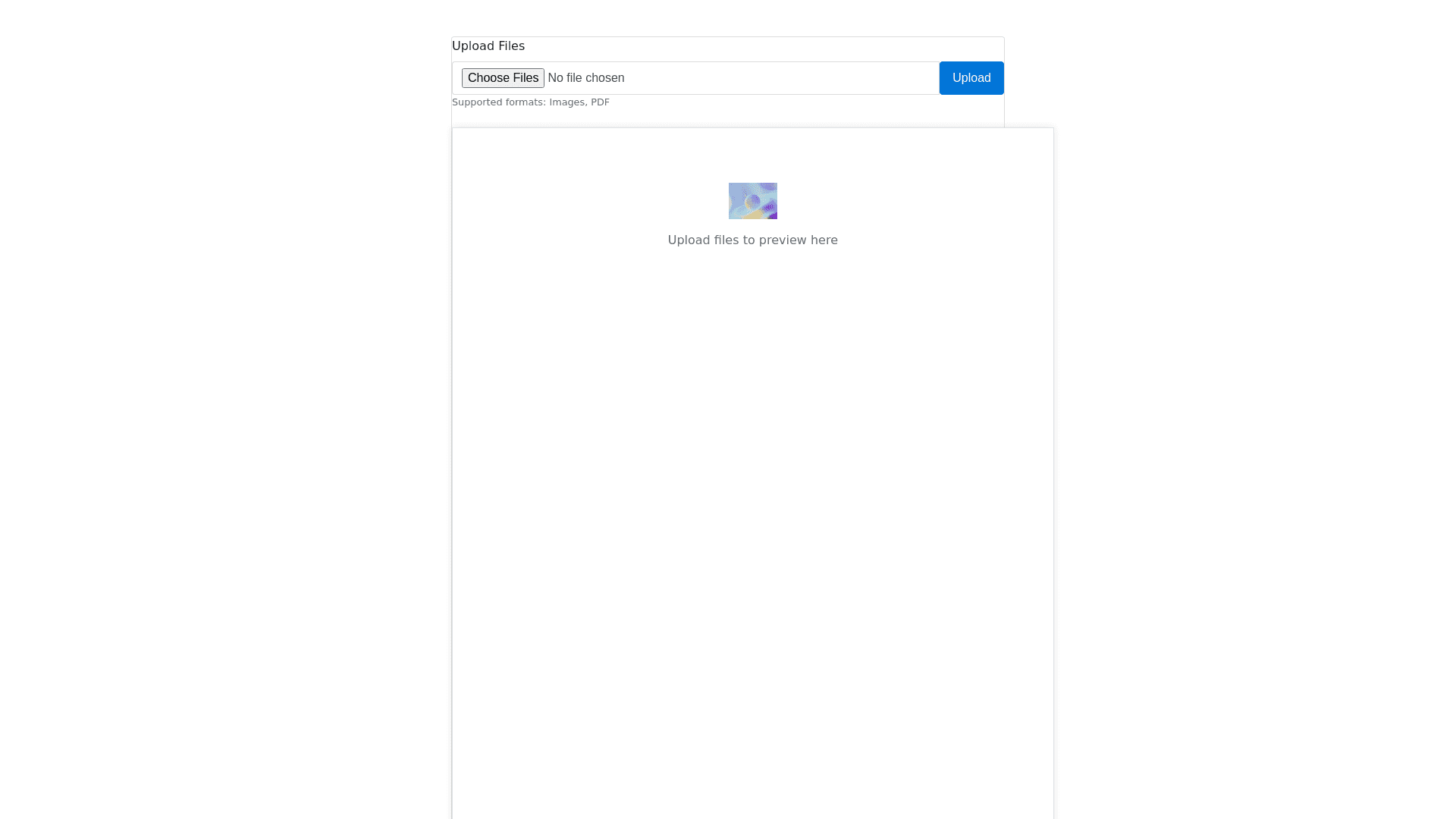Click the word 'PDF' in supported formats
The height and width of the screenshot is (819, 1456).
click(600, 102)
